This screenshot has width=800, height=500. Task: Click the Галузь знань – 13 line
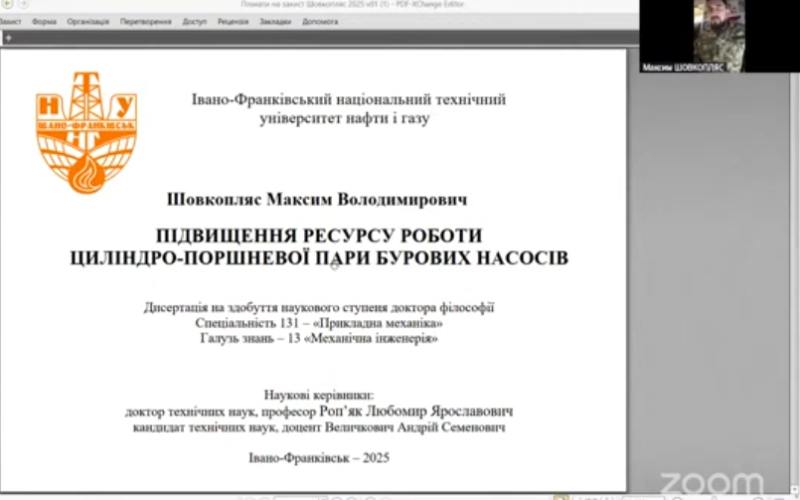(319, 338)
